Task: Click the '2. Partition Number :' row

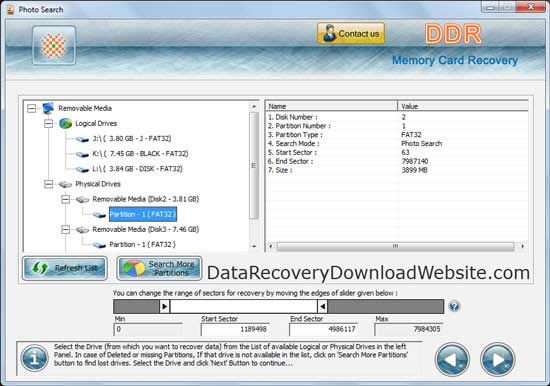Action: click(x=397, y=126)
